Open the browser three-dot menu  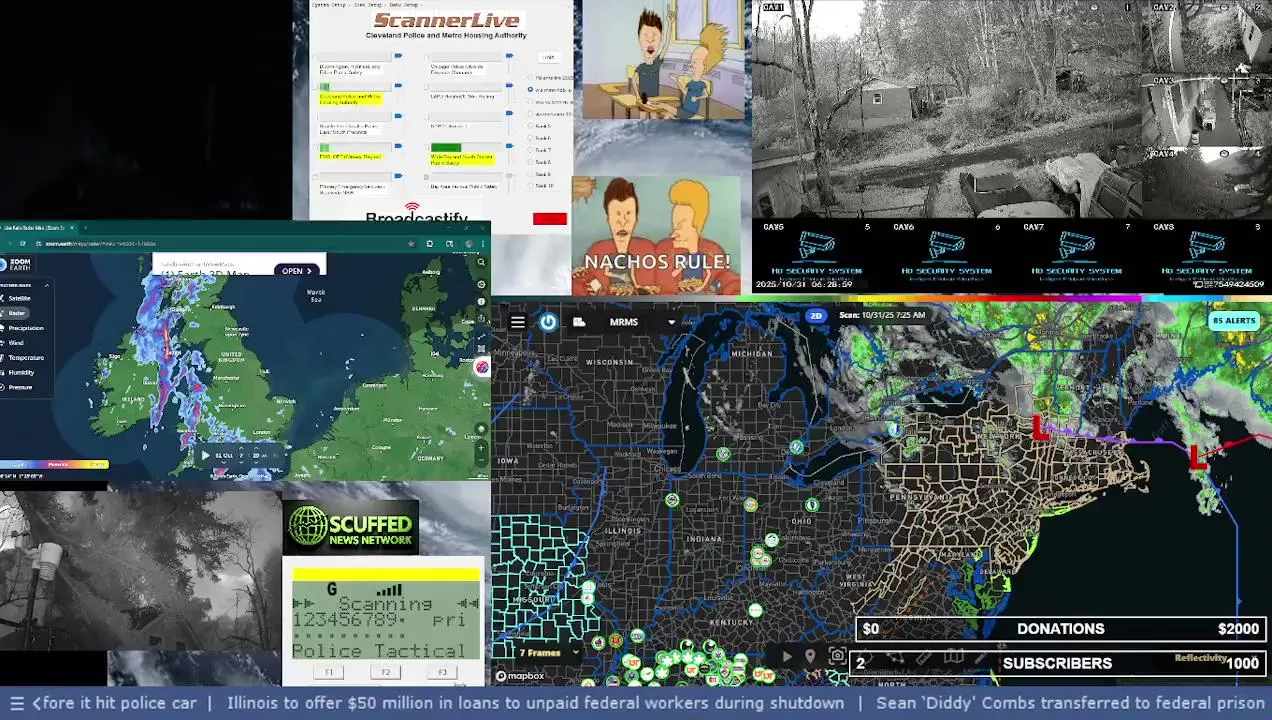tap(482, 243)
